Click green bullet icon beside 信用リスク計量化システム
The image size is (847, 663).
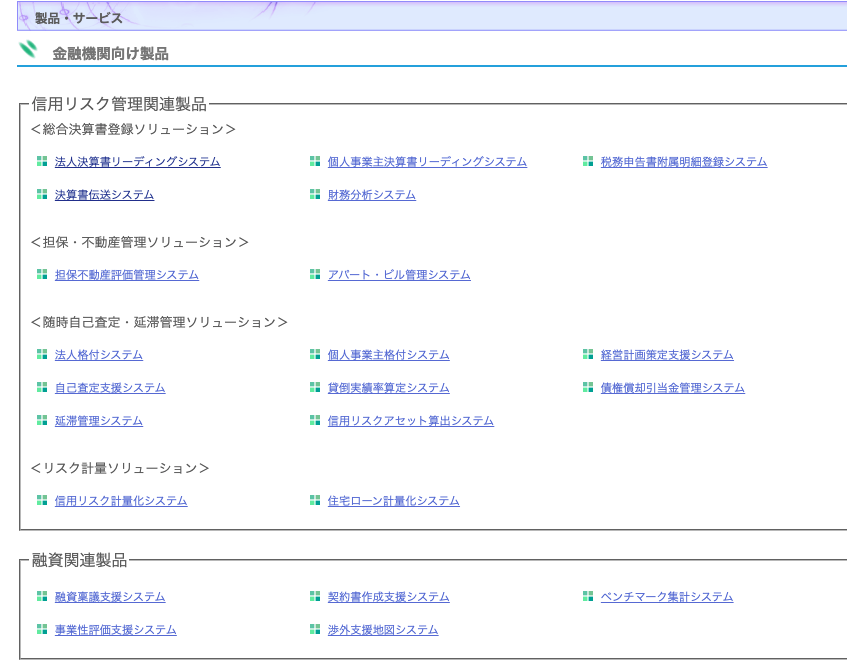point(42,500)
